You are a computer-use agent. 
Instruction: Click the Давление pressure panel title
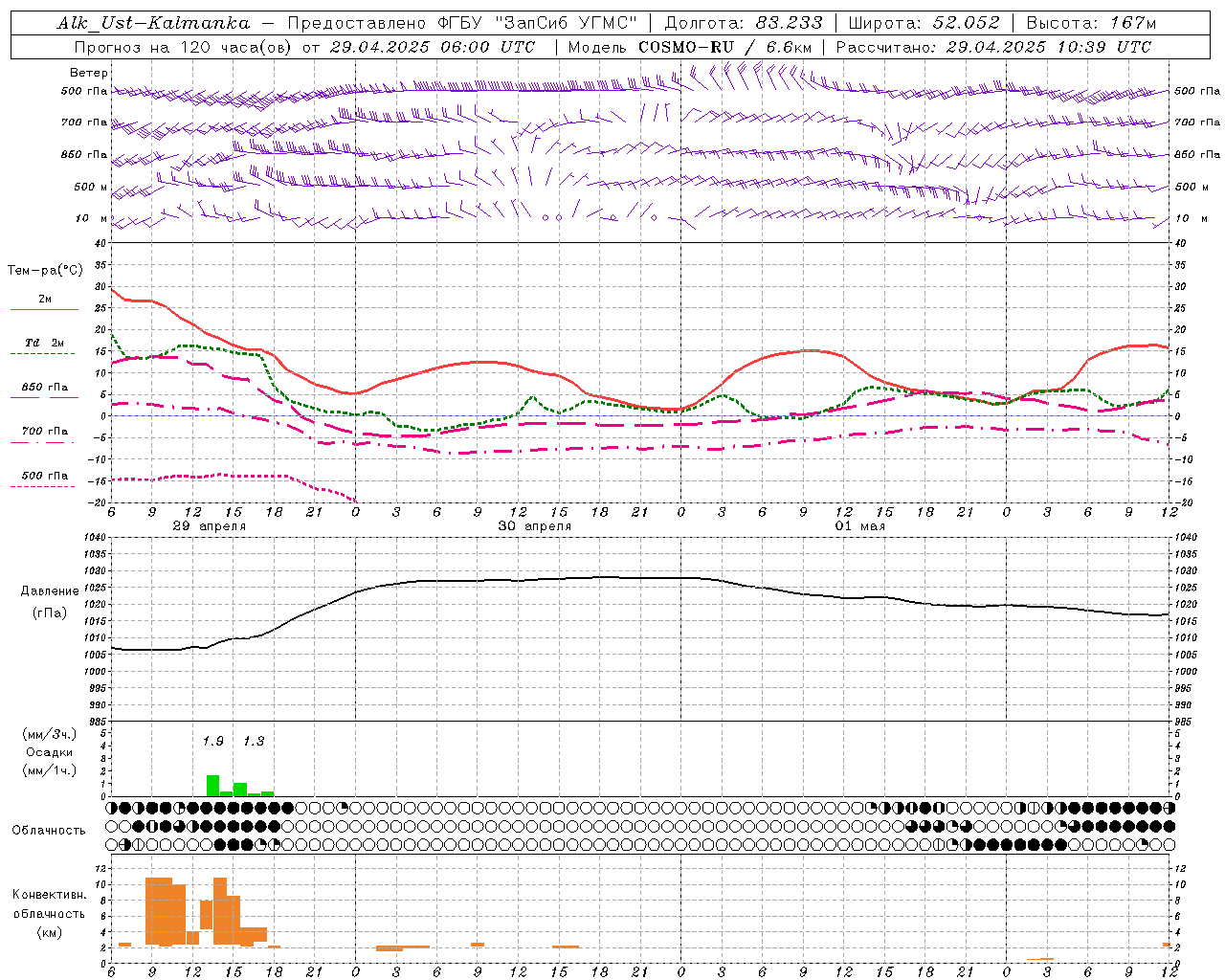point(50,591)
